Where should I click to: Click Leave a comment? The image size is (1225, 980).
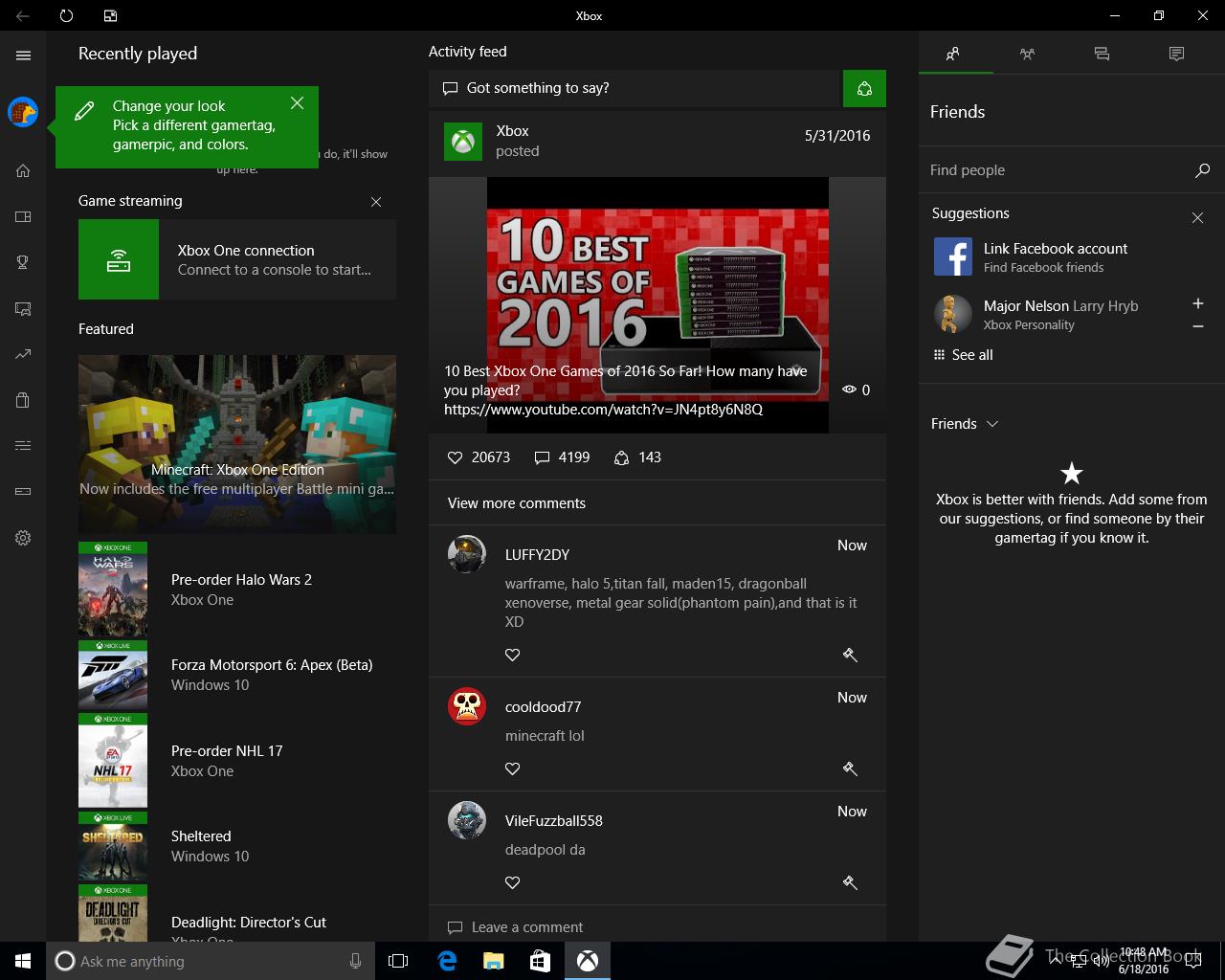[x=527, y=927]
